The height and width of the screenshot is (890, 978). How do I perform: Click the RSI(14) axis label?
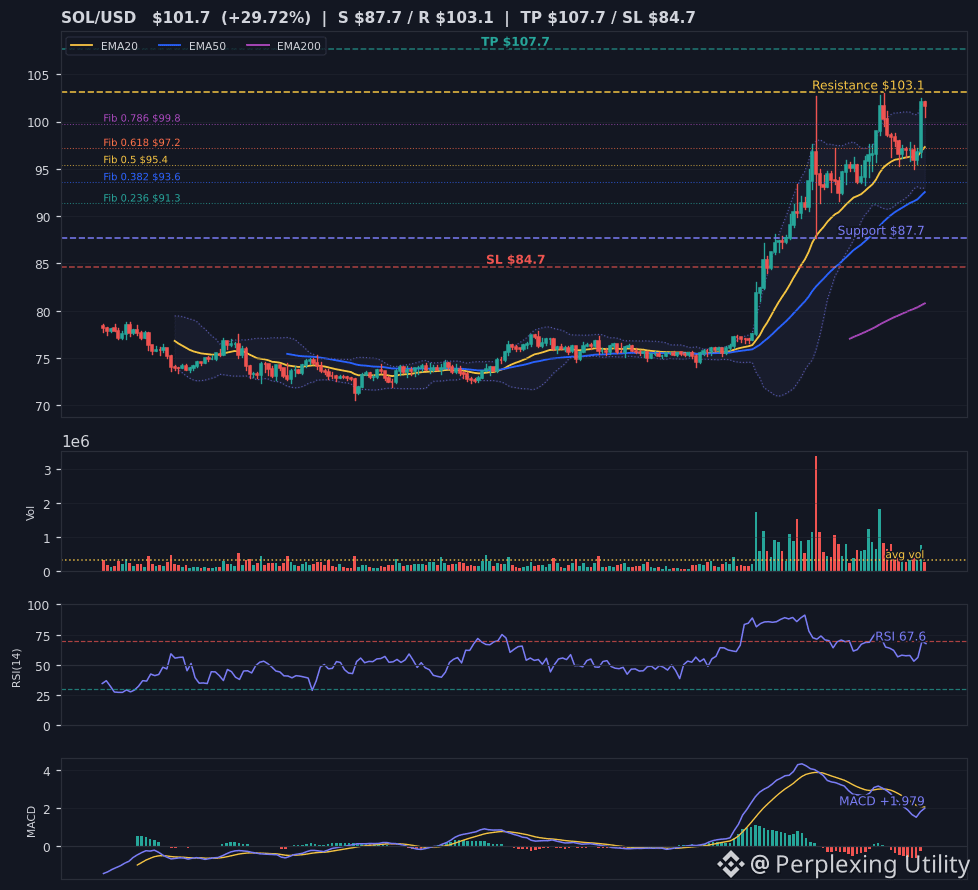click(x=17, y=668)
